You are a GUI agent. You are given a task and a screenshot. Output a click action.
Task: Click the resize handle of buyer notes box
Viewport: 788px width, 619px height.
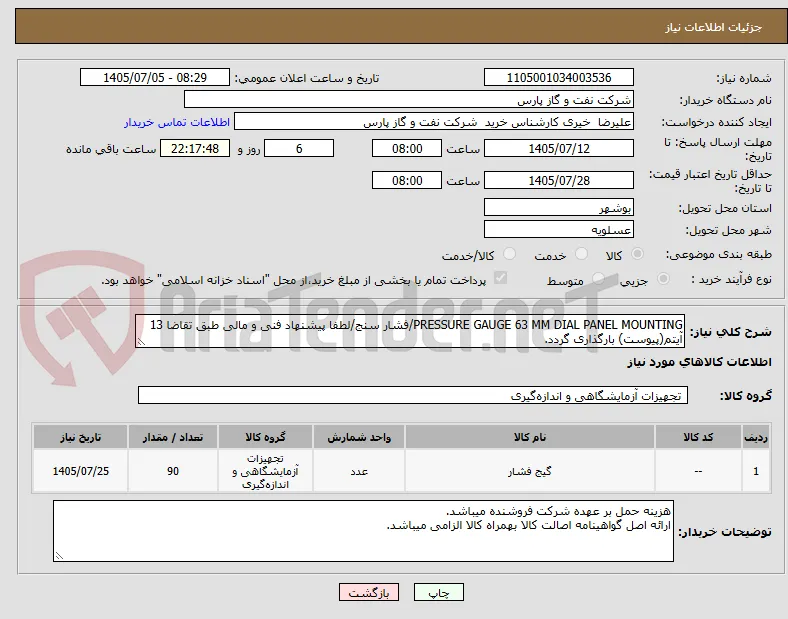click(x=59, y=556)
